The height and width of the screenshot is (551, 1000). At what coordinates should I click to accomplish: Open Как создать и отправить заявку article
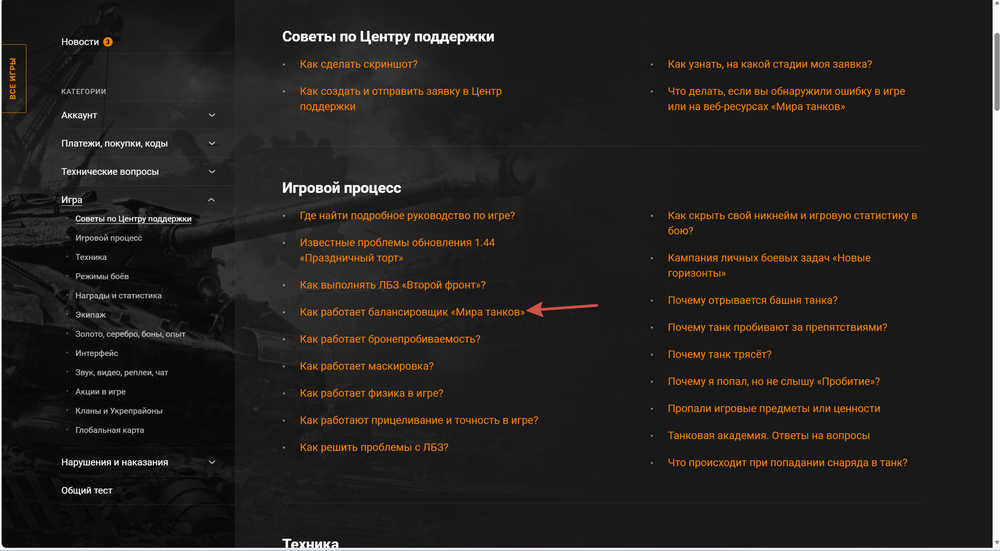[401, 99]
